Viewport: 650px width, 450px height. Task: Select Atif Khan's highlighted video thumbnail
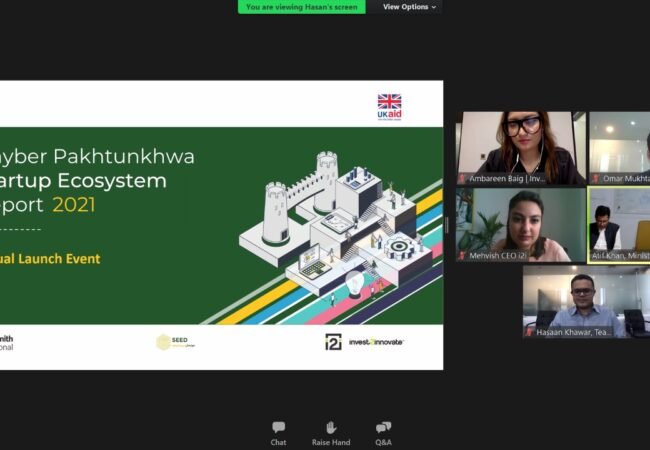pos(619,225)
